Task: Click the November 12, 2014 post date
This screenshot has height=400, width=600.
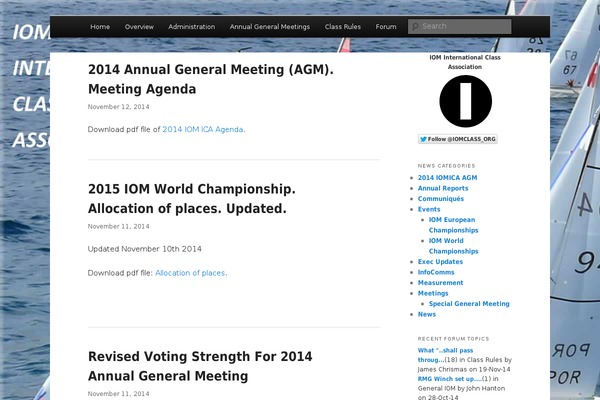Action: [x=119, y=107]
